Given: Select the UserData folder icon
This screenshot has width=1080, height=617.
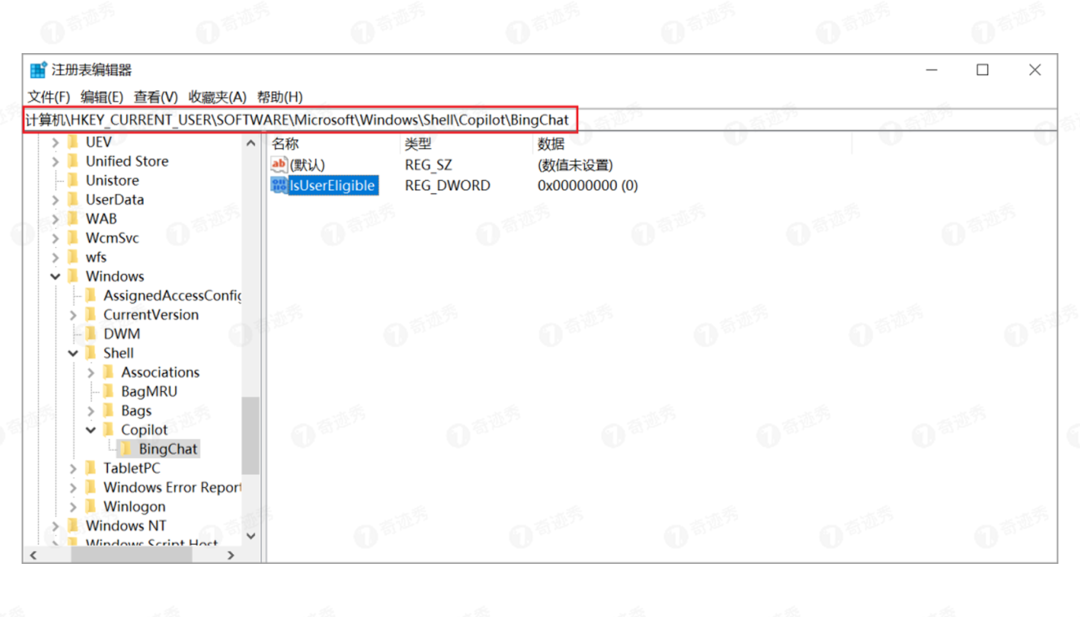Looking at the screenshot, I should [74, 200].
